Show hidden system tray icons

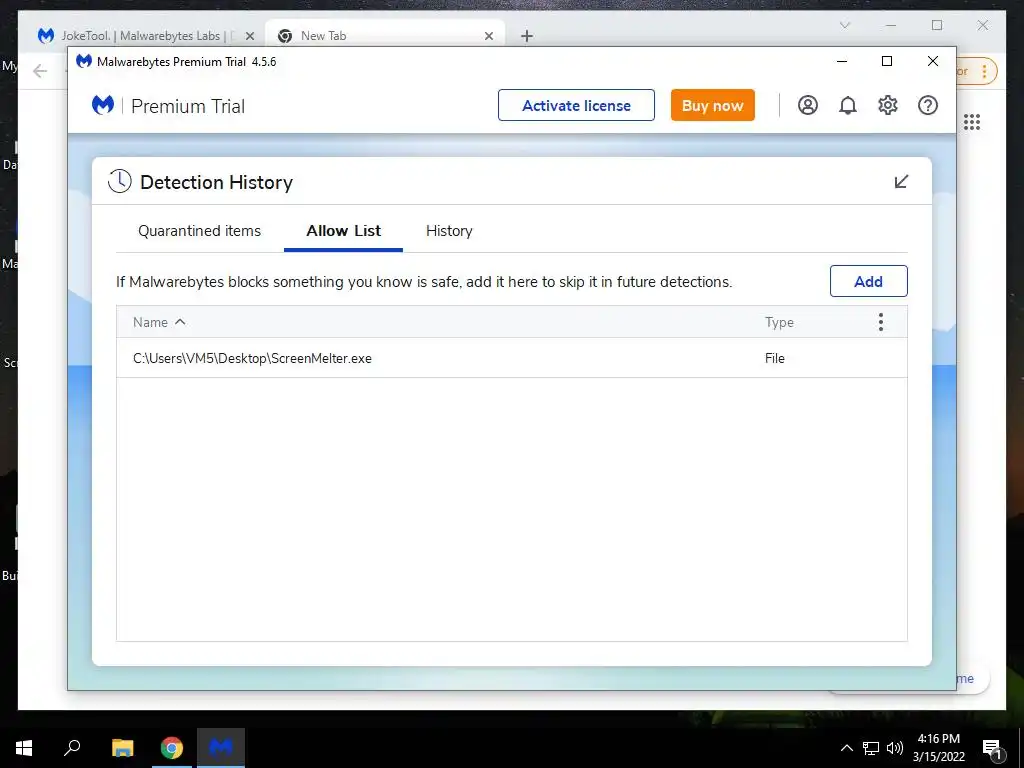coord(846,748)
